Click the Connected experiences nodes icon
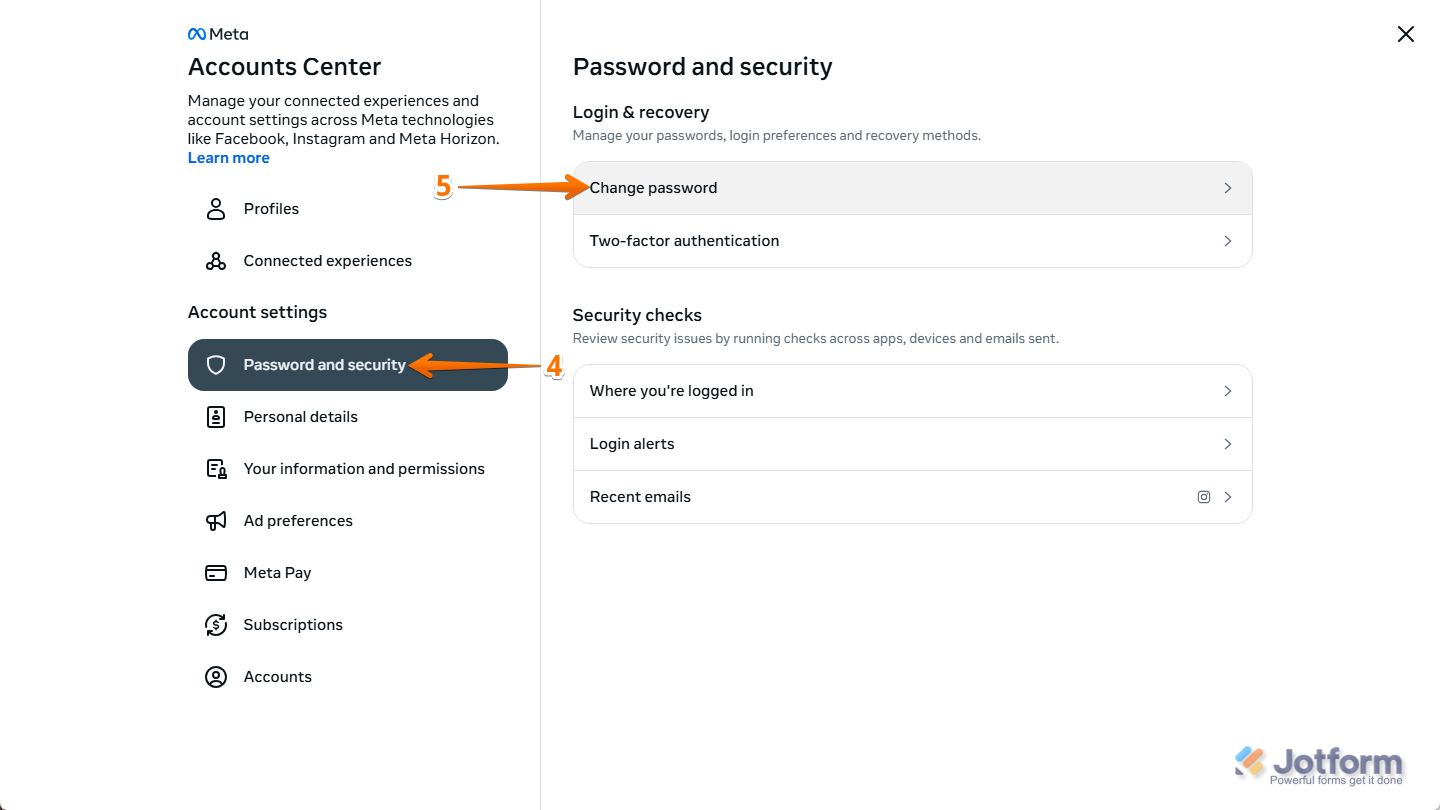The width and height of the screenshot is (1440, 810). coord(216,260)
